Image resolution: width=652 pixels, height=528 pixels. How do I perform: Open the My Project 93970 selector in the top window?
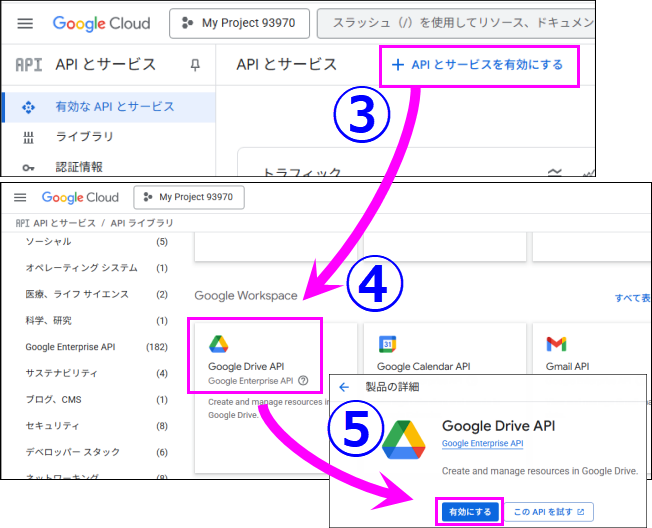click(x=240, y=23)
